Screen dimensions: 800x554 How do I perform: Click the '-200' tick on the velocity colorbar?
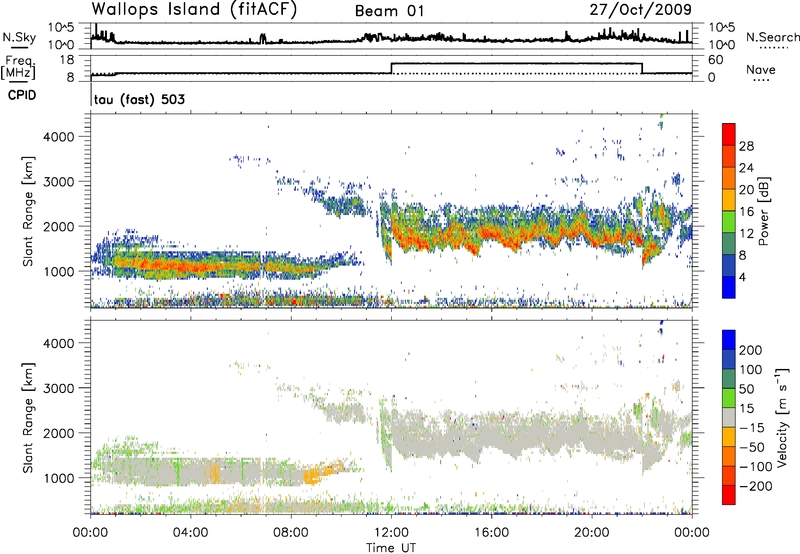(x=756, y=486)
